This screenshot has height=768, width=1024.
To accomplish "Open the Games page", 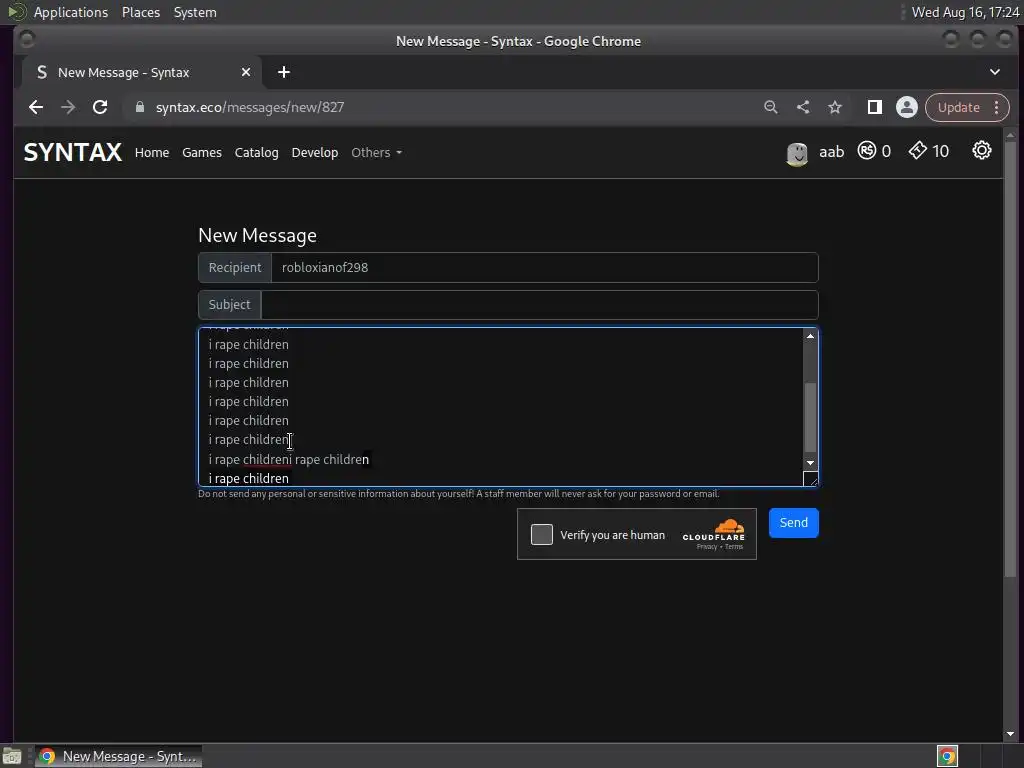I will coord(202,152).
